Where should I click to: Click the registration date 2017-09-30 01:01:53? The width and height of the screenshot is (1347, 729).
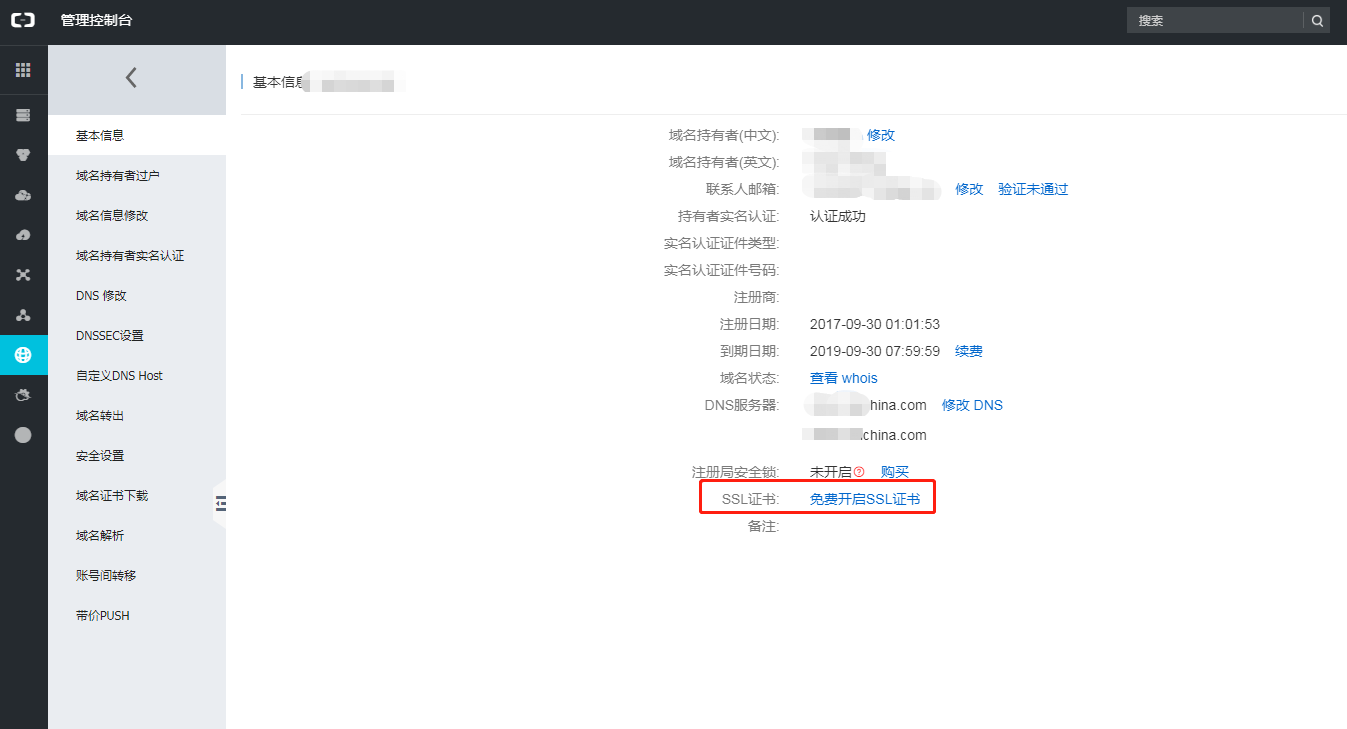click(875, 324)
